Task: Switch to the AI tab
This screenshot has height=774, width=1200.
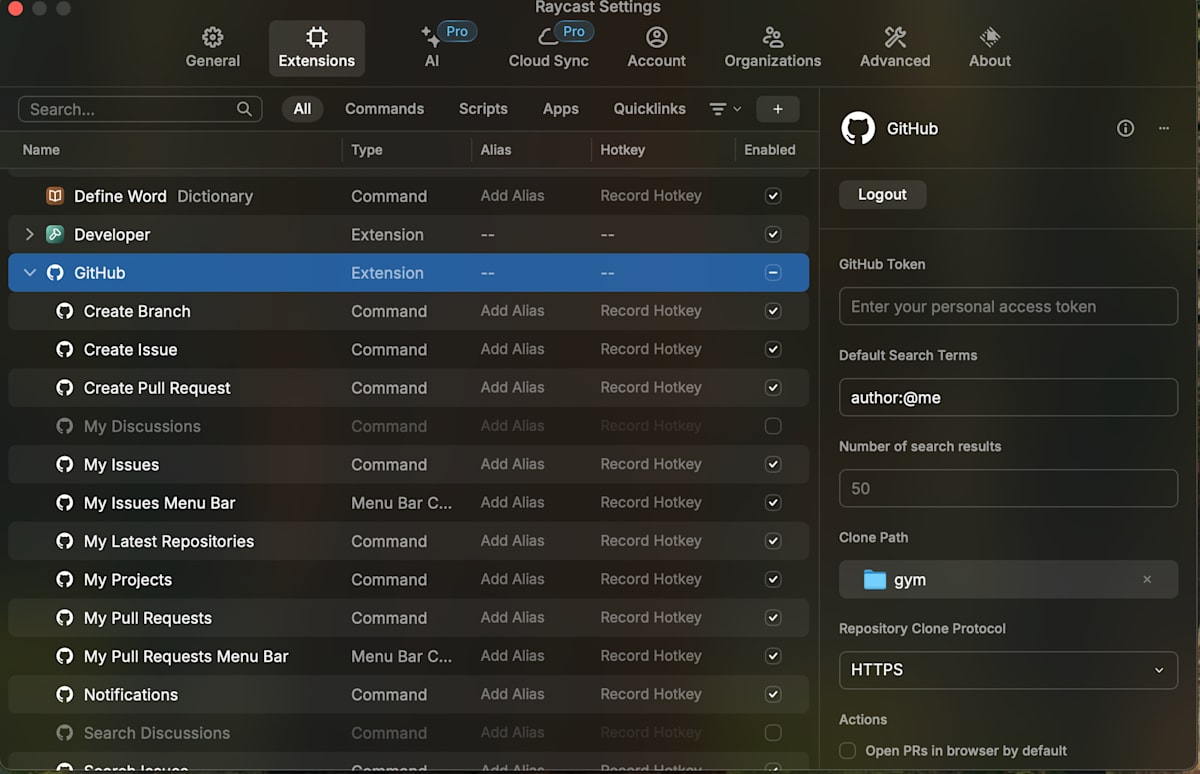Action: pyautogui.click(x=431, y=48)
